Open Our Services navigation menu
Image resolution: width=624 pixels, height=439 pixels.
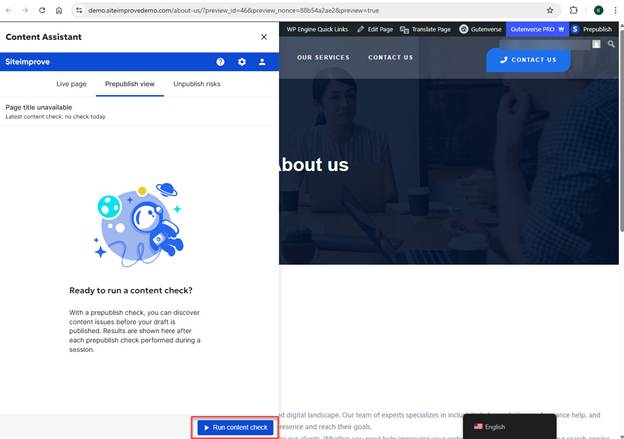[x=323, y=57]
